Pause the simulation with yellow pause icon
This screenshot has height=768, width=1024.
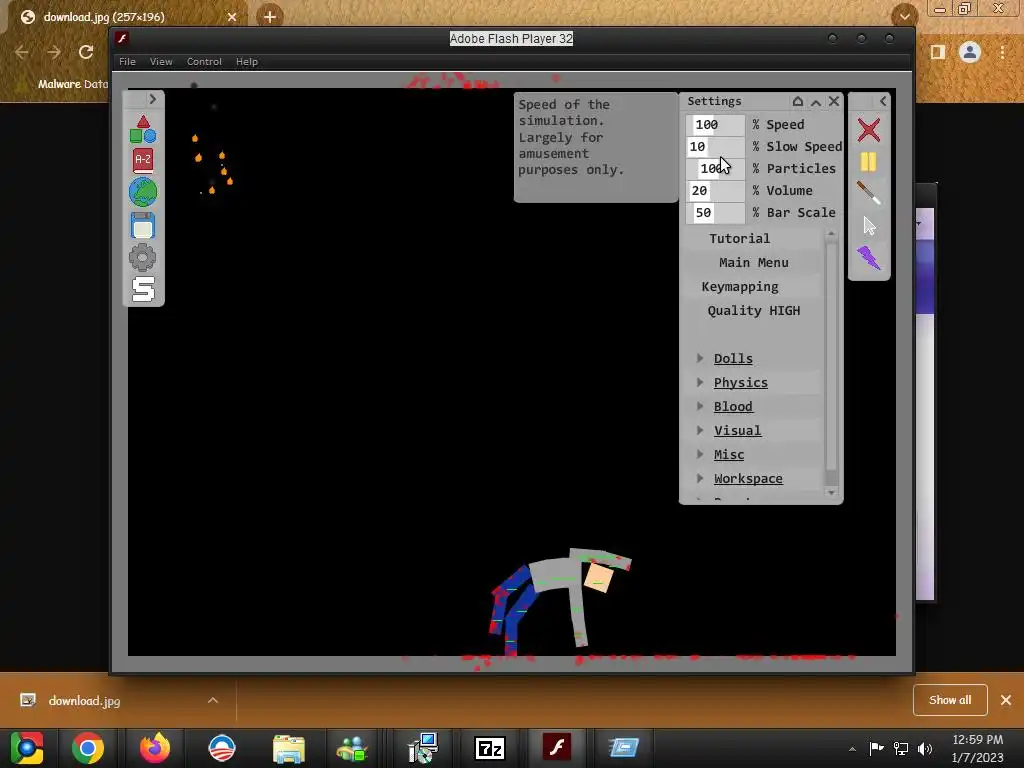[x=869, y=161]
